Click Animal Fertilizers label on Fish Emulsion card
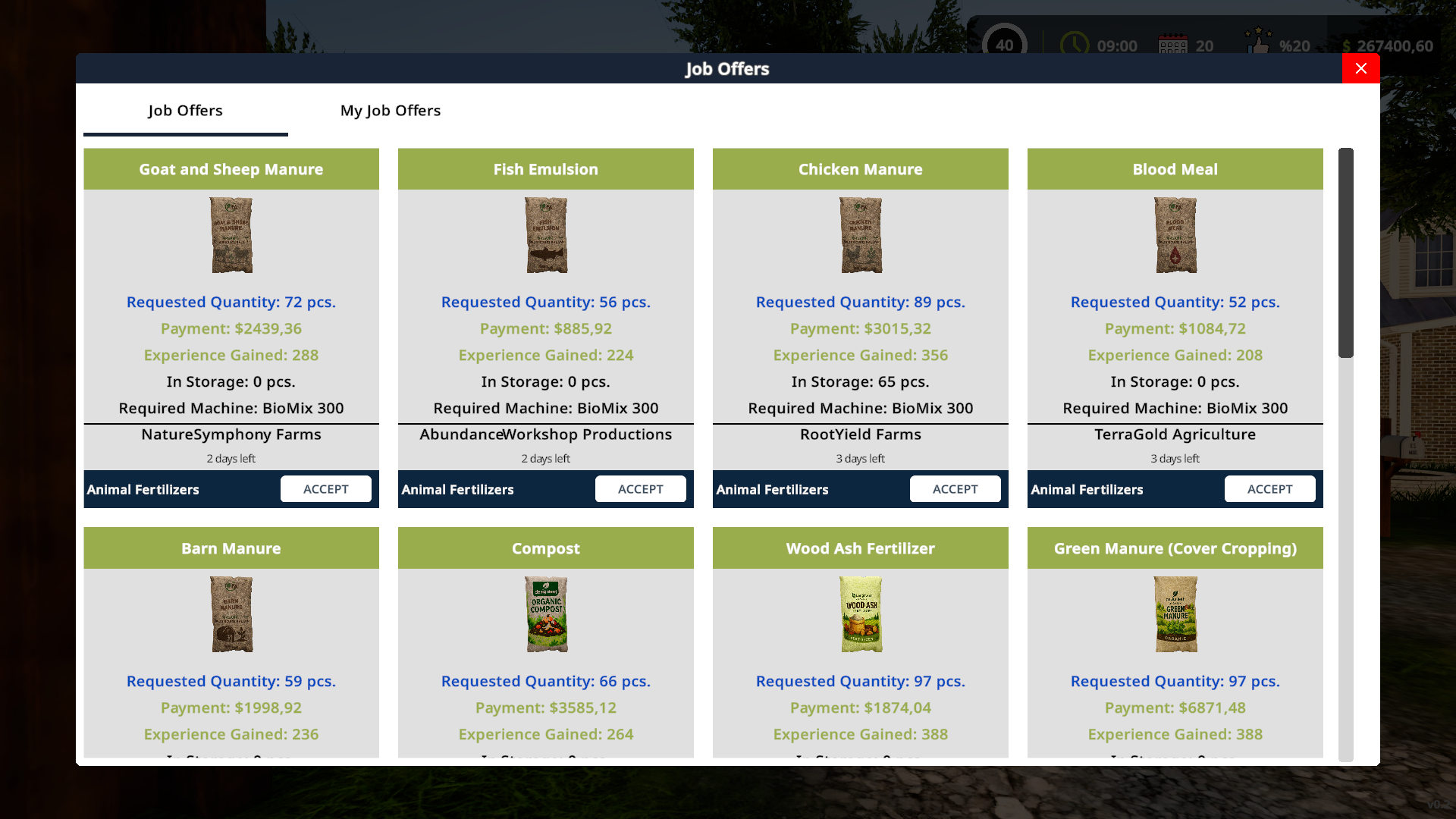The width and height of the screenshot is (1456, 819). click(457, 490)
